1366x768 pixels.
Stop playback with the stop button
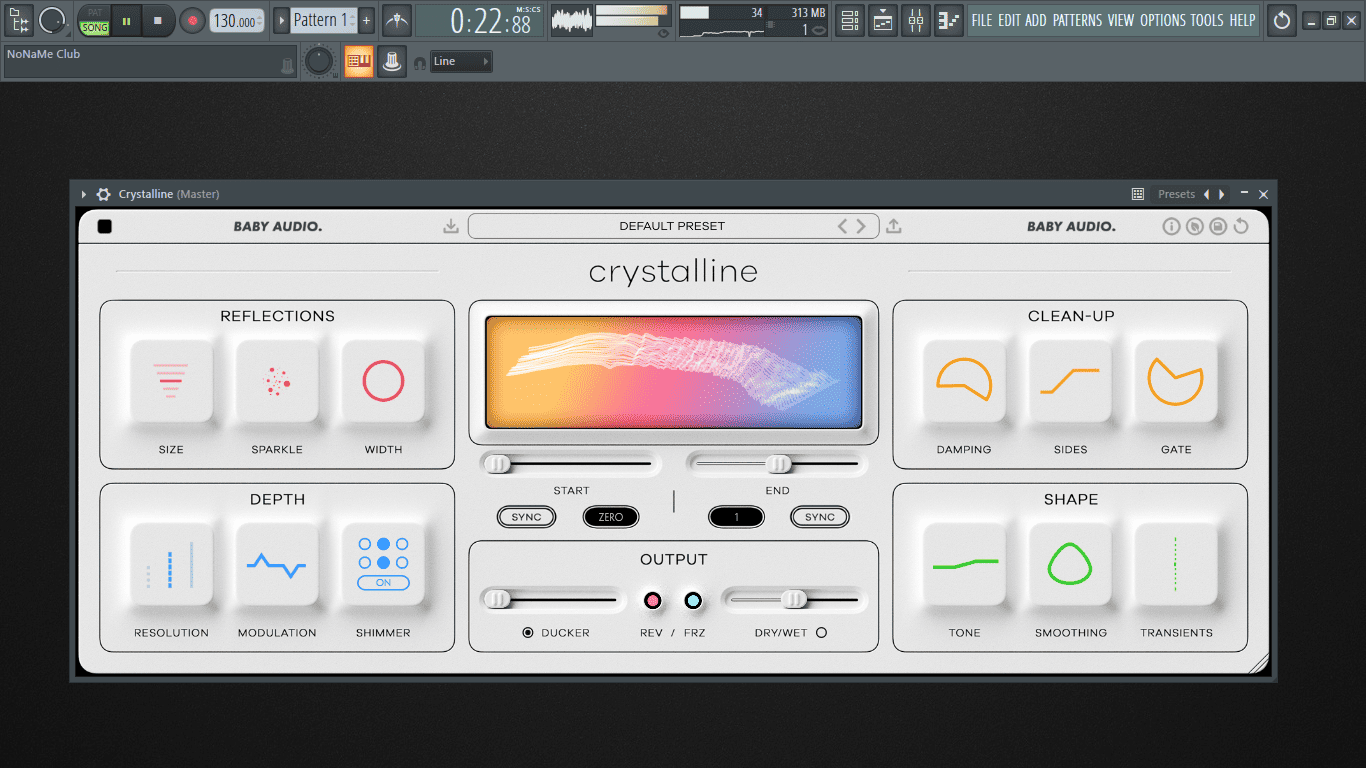[158, 20]
